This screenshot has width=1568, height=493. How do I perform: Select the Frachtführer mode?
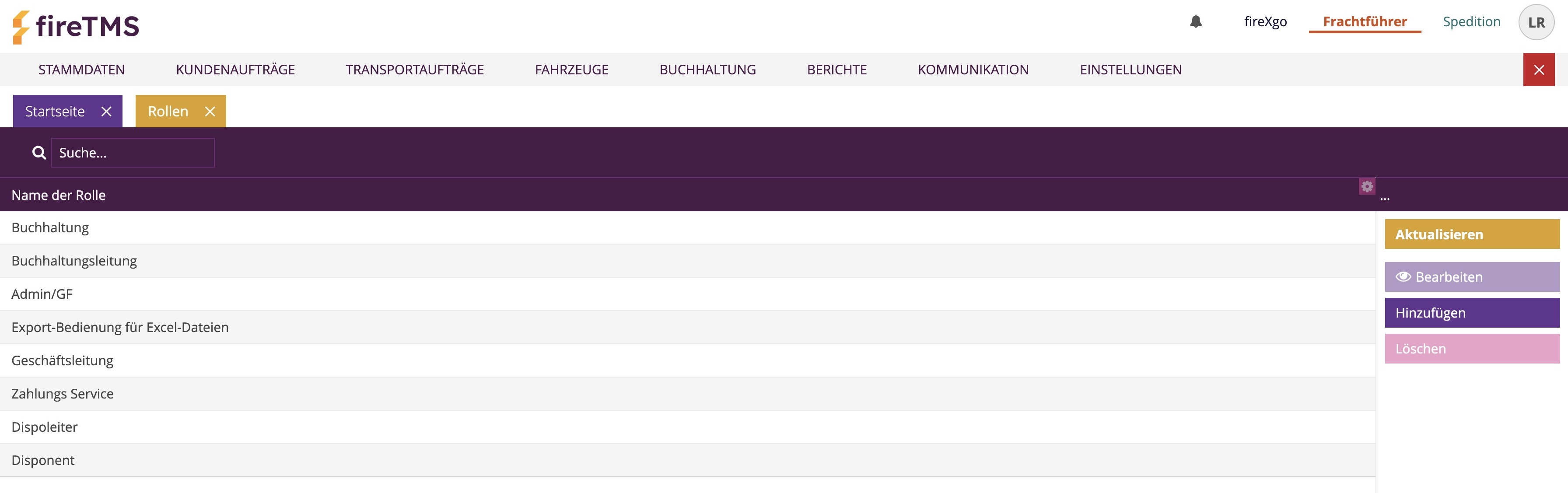(1365, 21)
